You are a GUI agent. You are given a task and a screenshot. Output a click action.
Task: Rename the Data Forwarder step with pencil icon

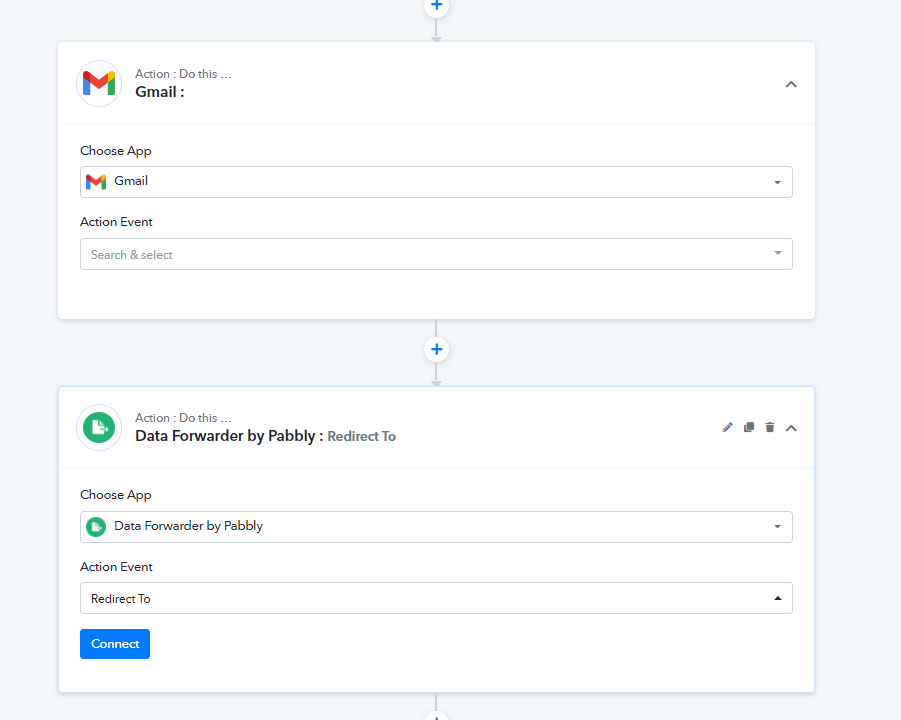point(727,427)
